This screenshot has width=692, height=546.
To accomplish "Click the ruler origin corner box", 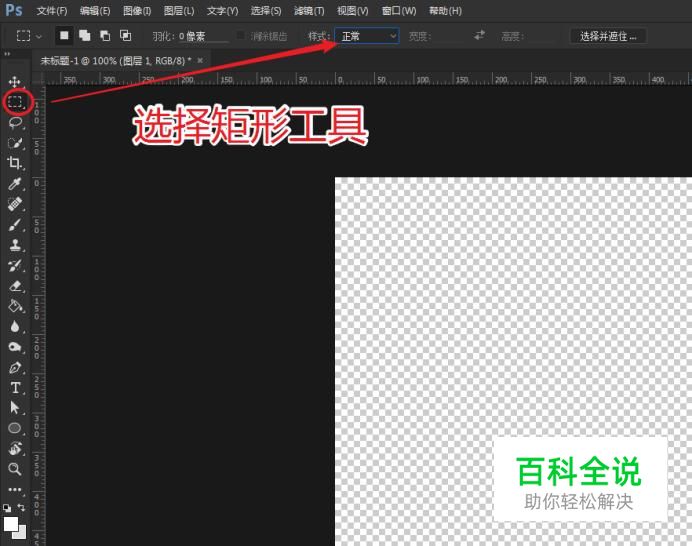I will tap(39, 79).
